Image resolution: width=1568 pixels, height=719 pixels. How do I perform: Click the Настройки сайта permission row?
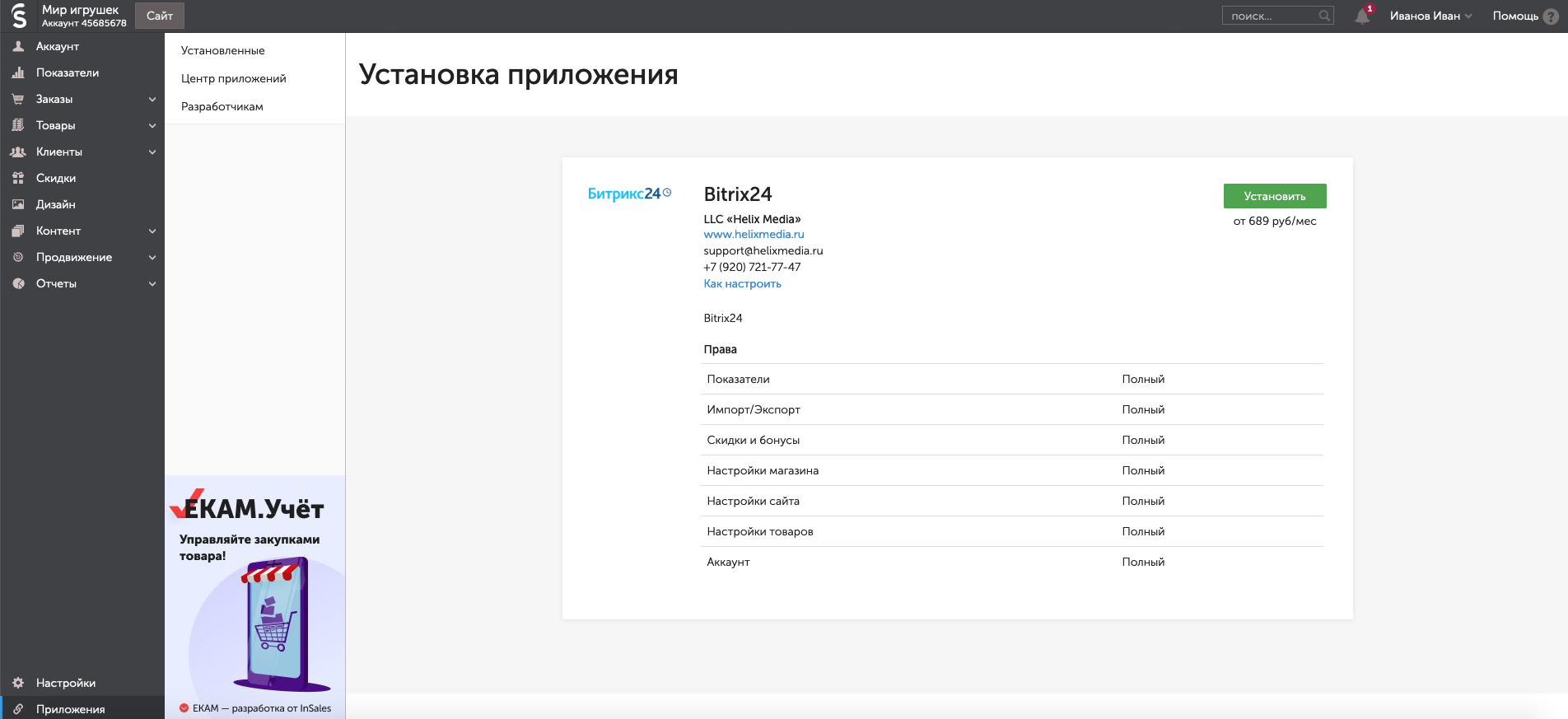1014,501
